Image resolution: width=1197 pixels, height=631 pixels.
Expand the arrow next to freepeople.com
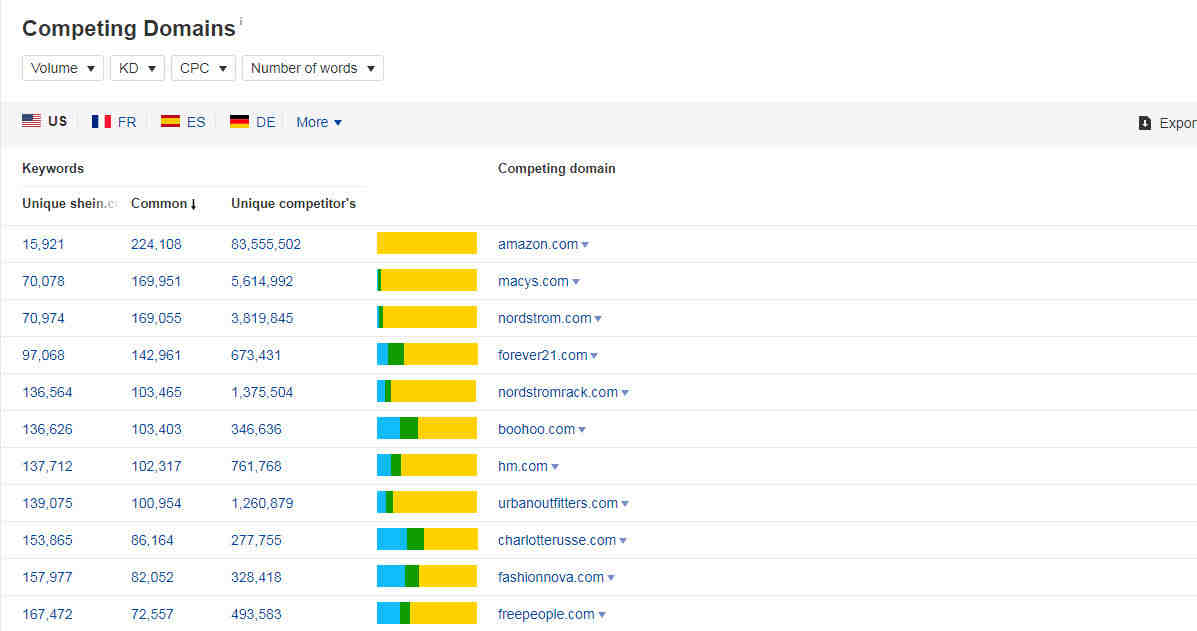click(x=602, y=615)
